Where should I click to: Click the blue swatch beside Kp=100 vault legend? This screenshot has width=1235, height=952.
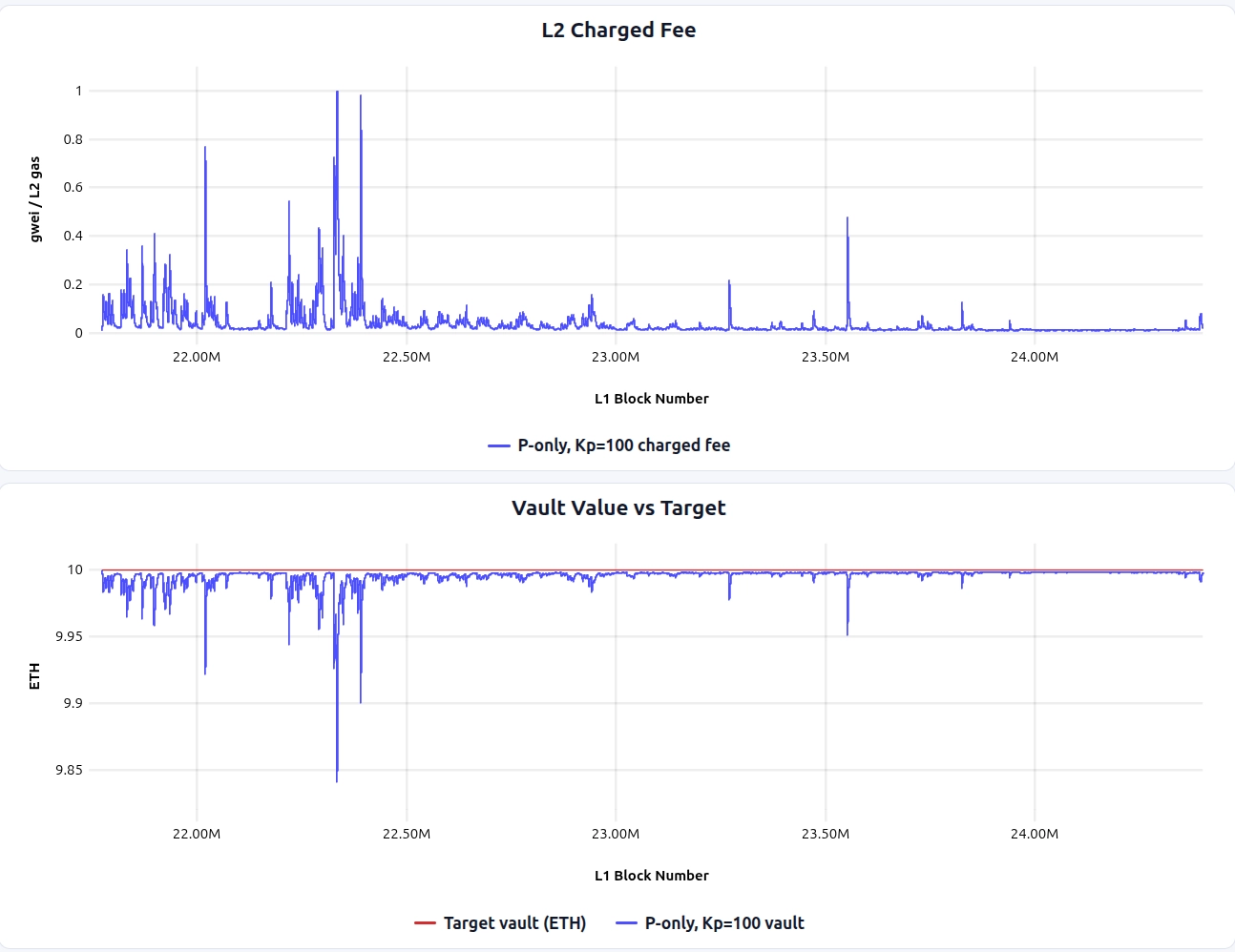tap(627, 923)
